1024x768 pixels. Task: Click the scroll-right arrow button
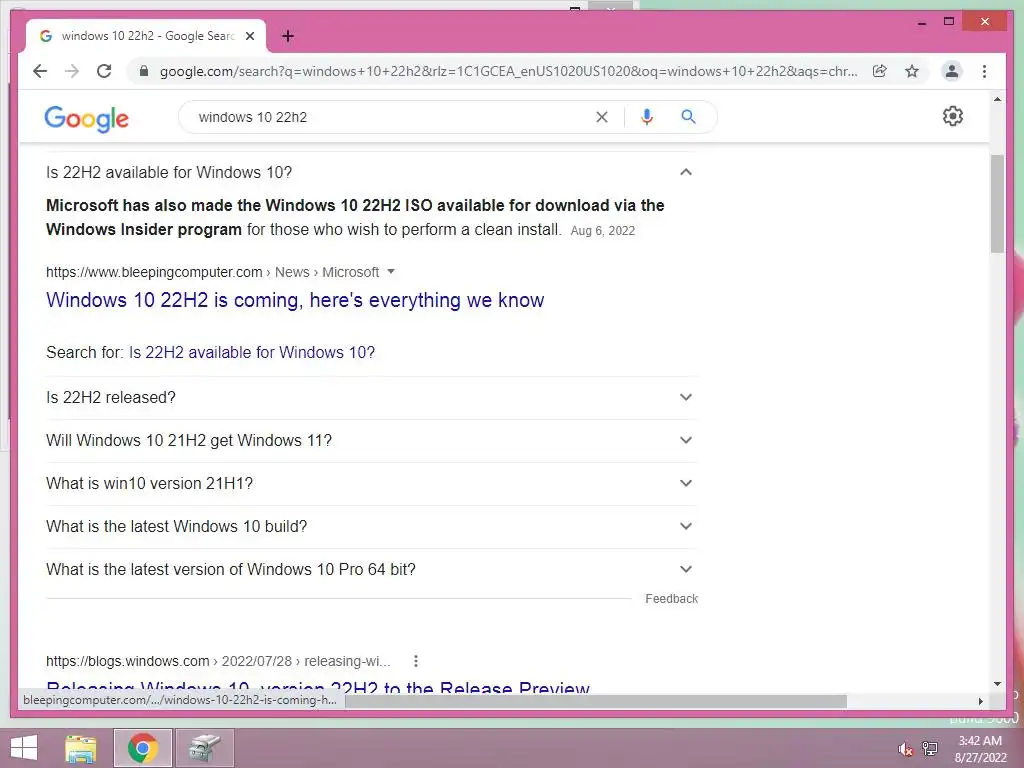pos(980,701)
